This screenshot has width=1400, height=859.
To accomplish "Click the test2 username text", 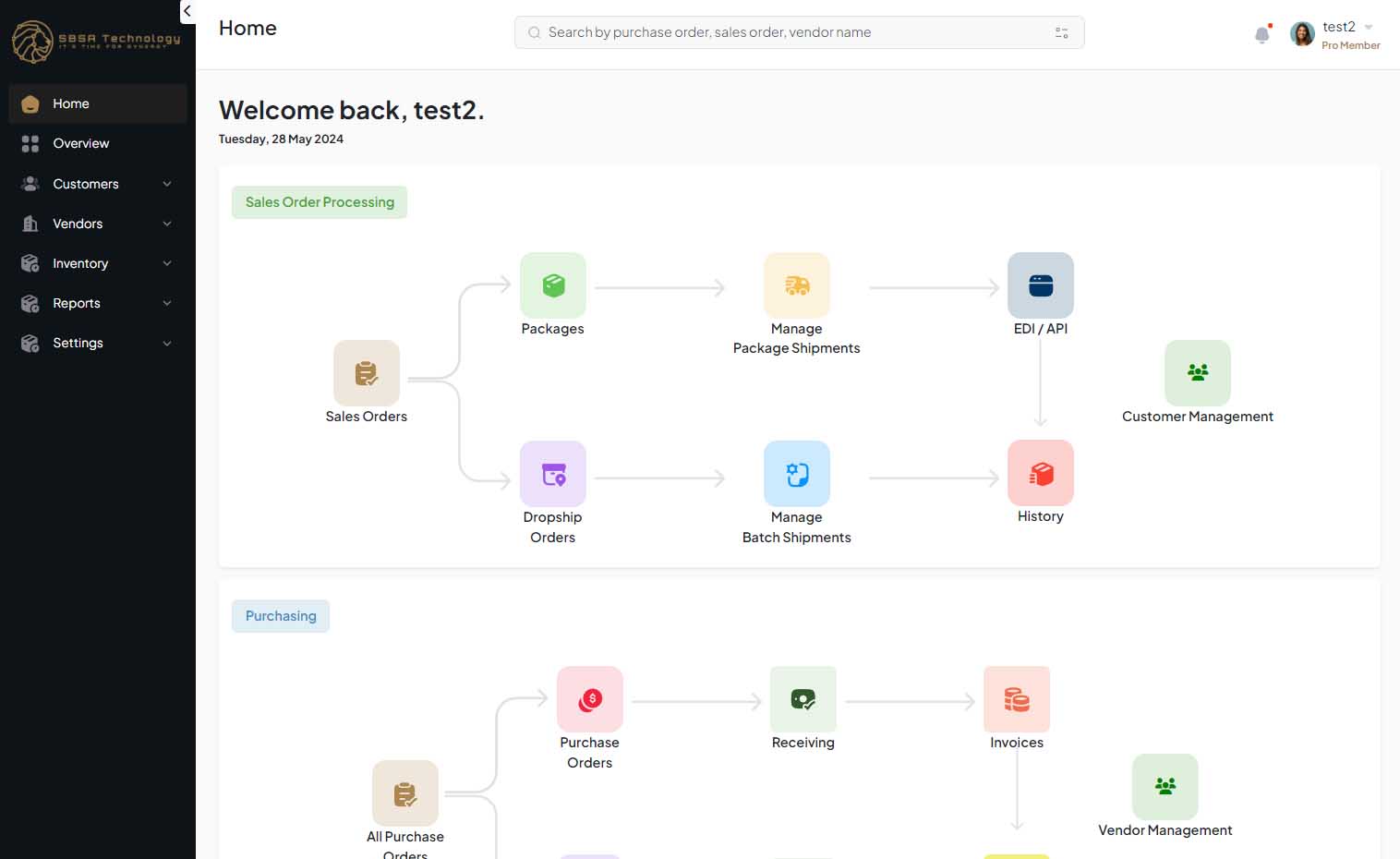I will 1339,27.
